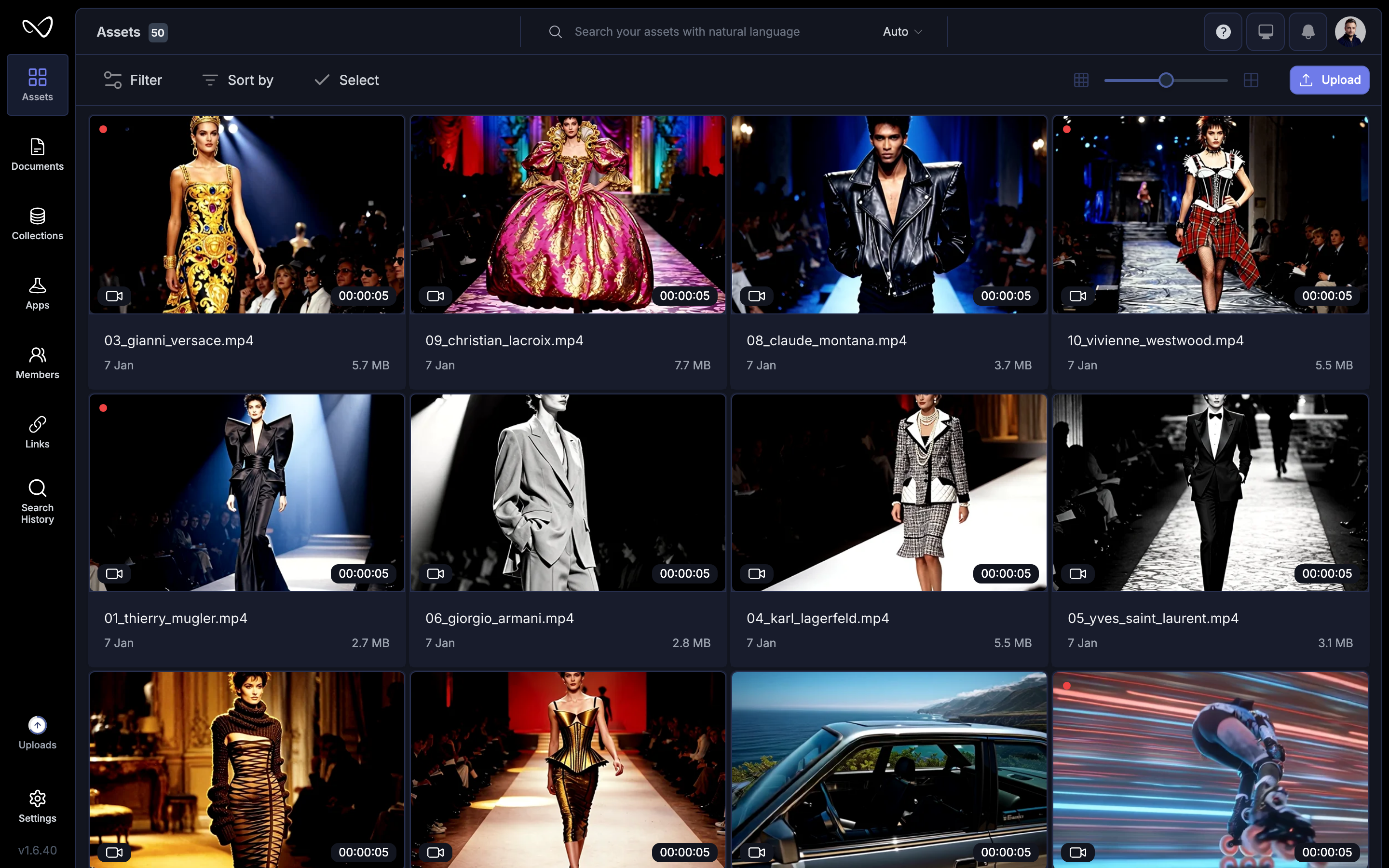Open the Collections panel in the sidebar
This screenshot has width=1389, height=868.
pos(37,224)
